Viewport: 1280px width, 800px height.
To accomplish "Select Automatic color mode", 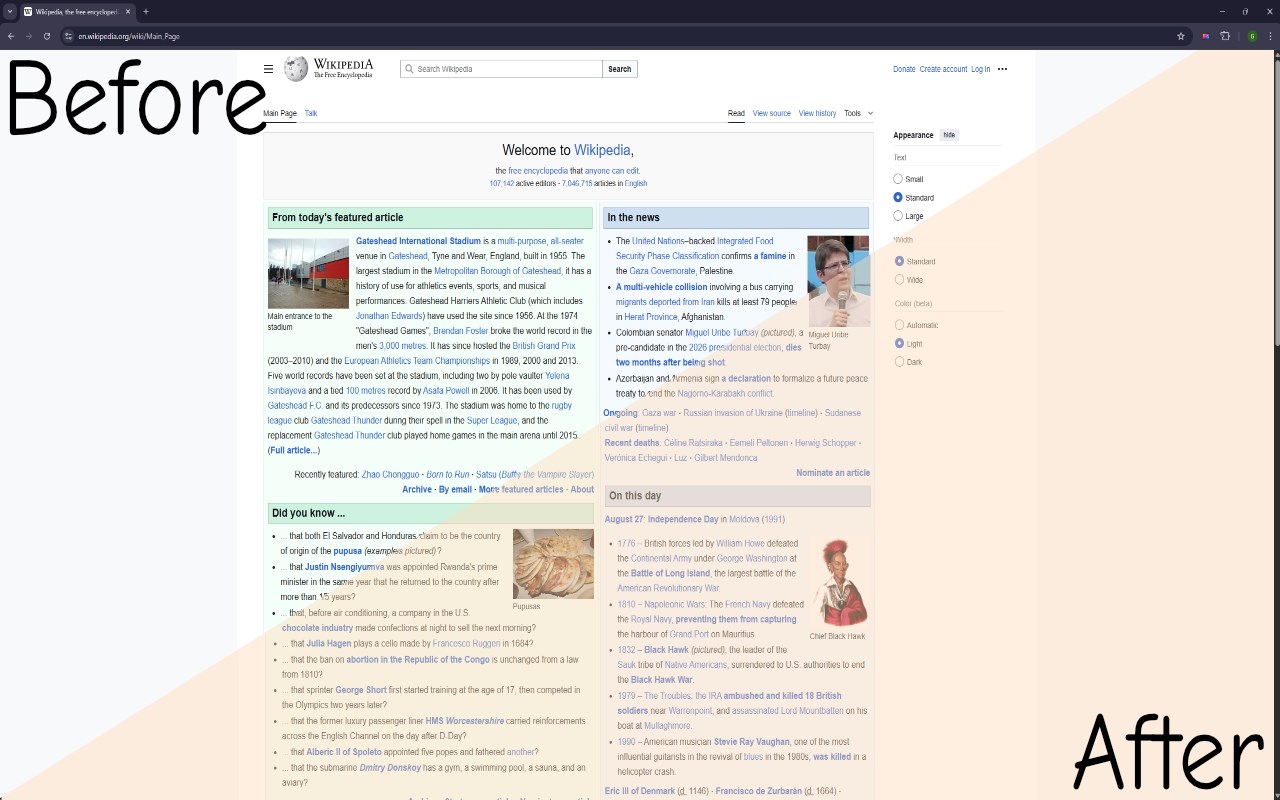I will click(899, 325).
